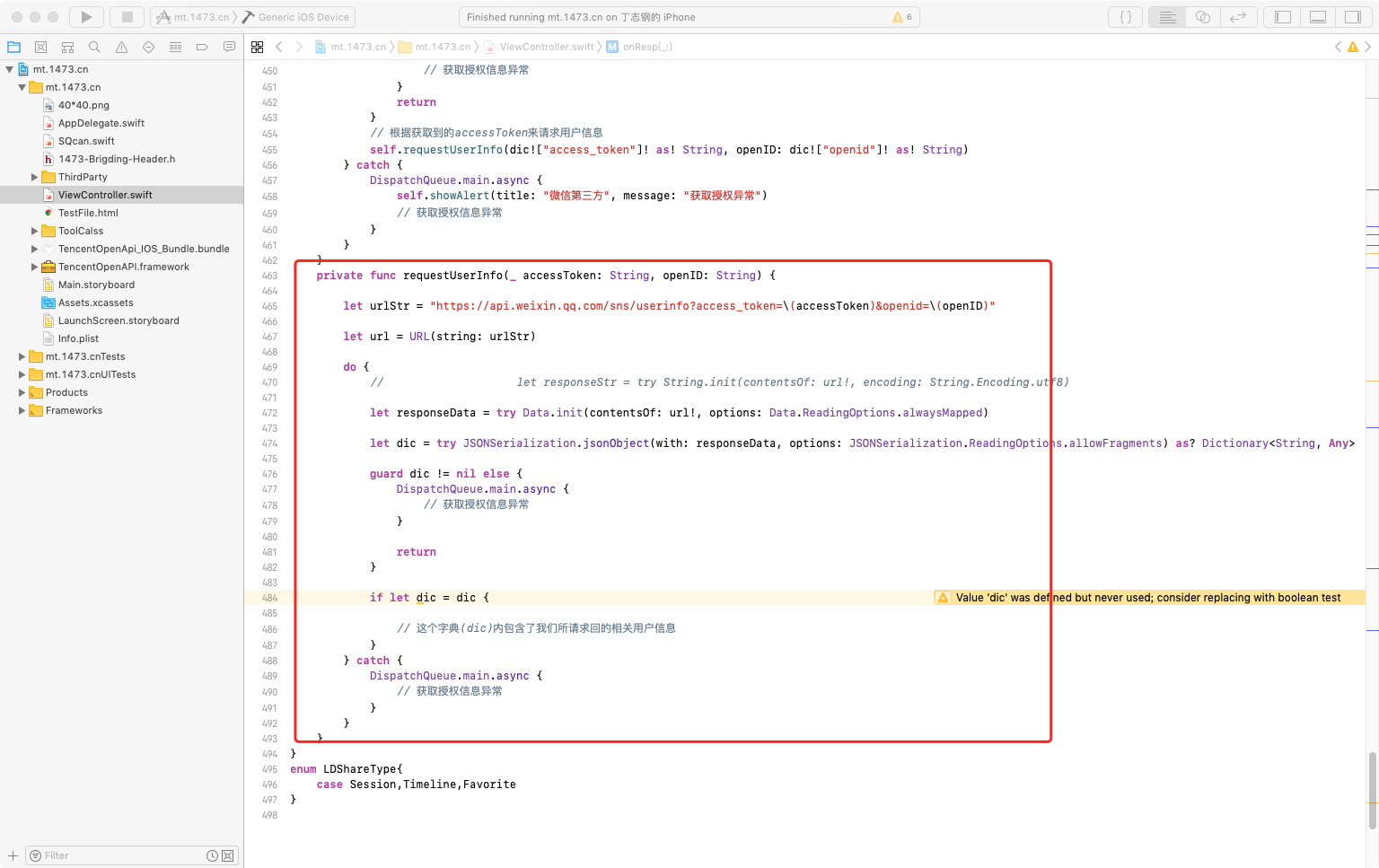Click line number 495 in the gutter
The height and width of the screenshot is (868, 1379).
[x=269, y=769]
